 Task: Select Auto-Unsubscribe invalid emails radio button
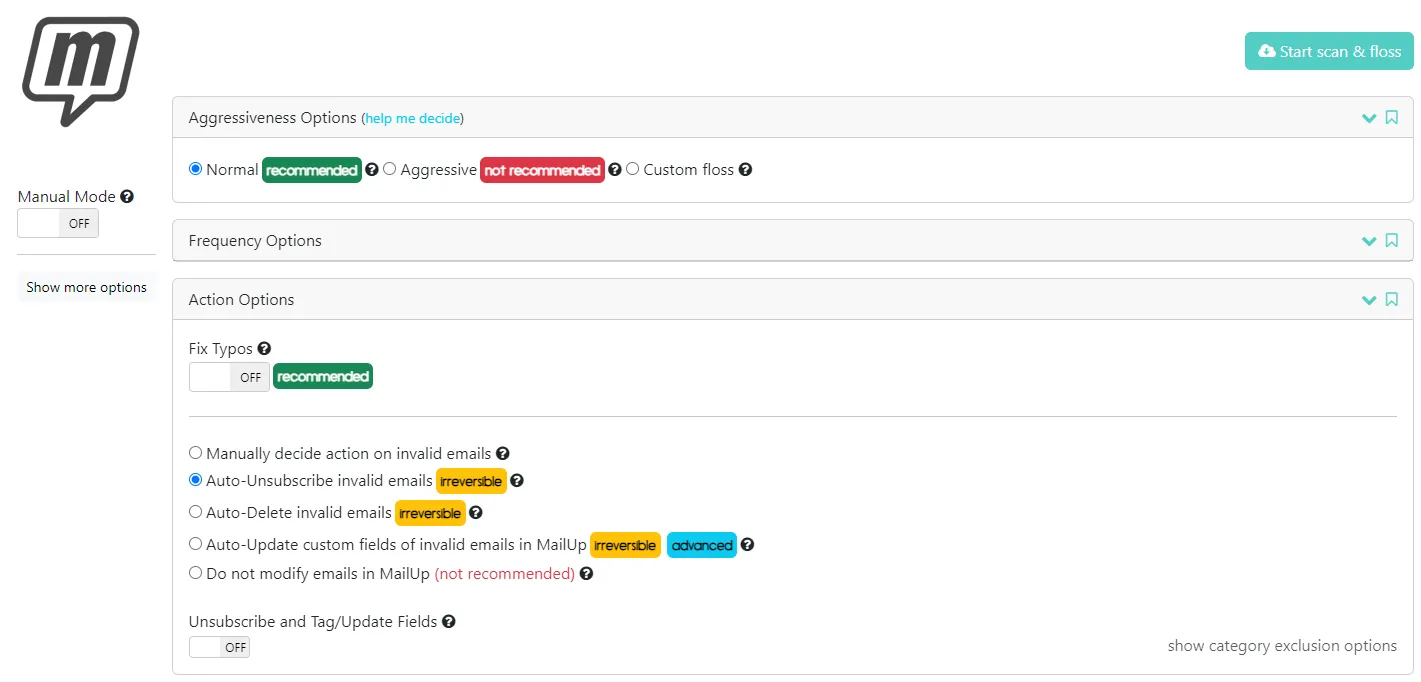point(195,480)
